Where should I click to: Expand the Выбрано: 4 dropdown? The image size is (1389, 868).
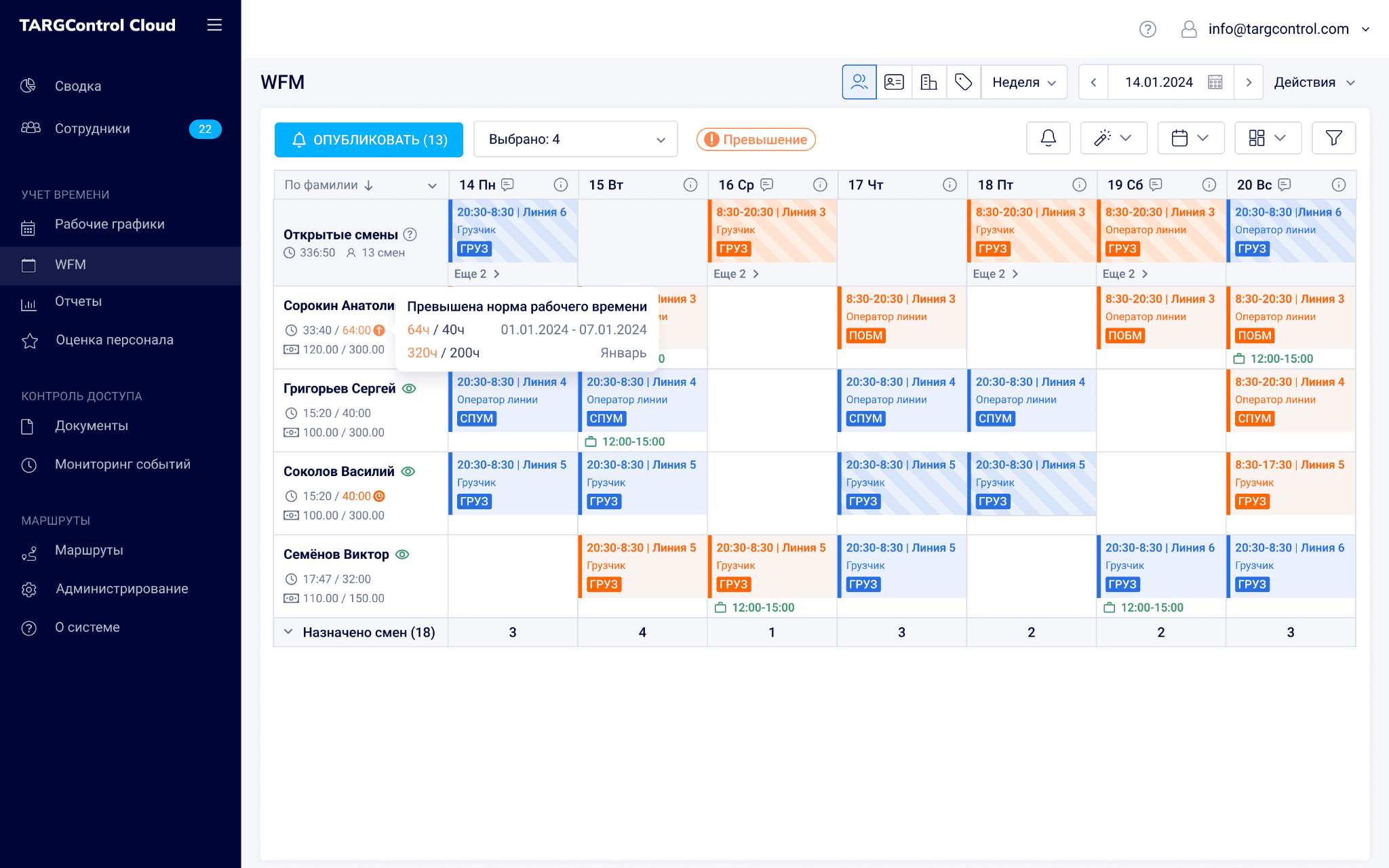click(575, 139)
